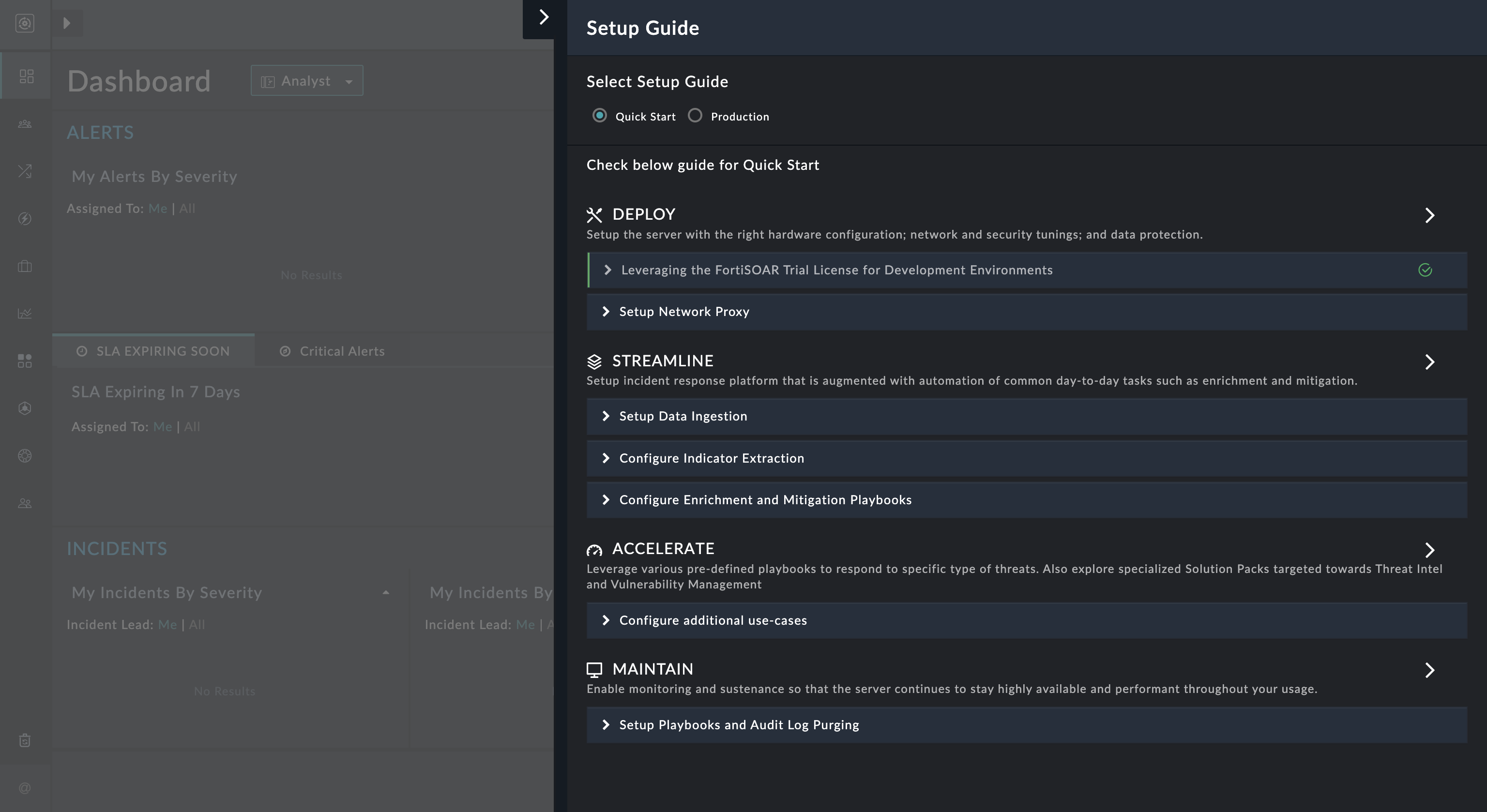Expand Setup Playbooks and Audit Log Purging
Viewport: 1487px width, 812px height.
coord(738,725)
